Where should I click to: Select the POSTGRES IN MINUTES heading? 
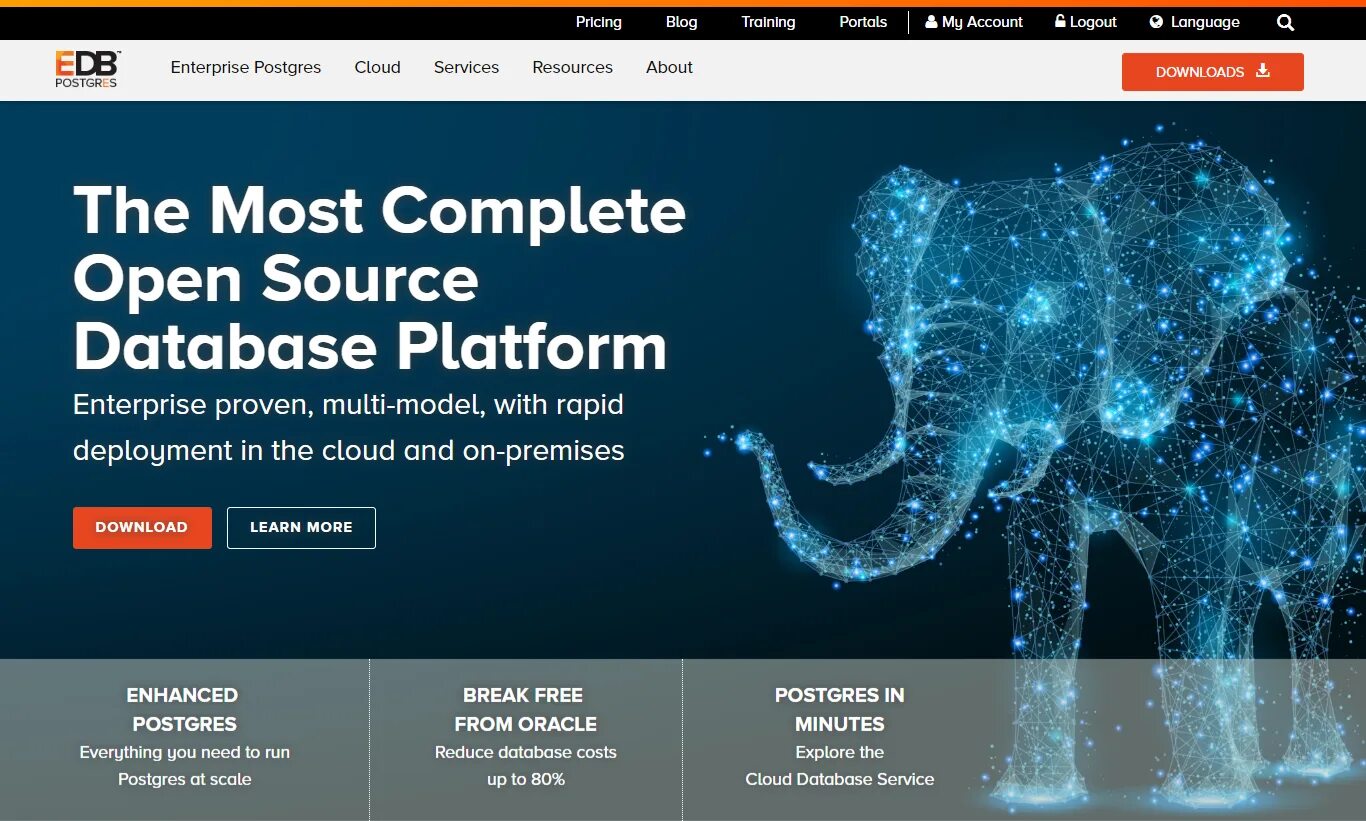pyautogui.click(x=839, y=709)
